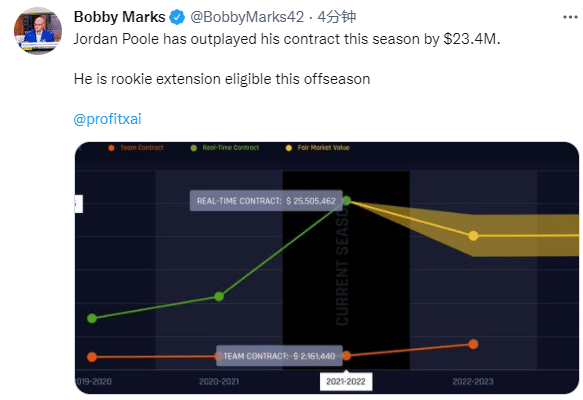This screenshot has height=400, width=583.
Task: Click the Bobby Marks display name
Action: coord(119,17)
